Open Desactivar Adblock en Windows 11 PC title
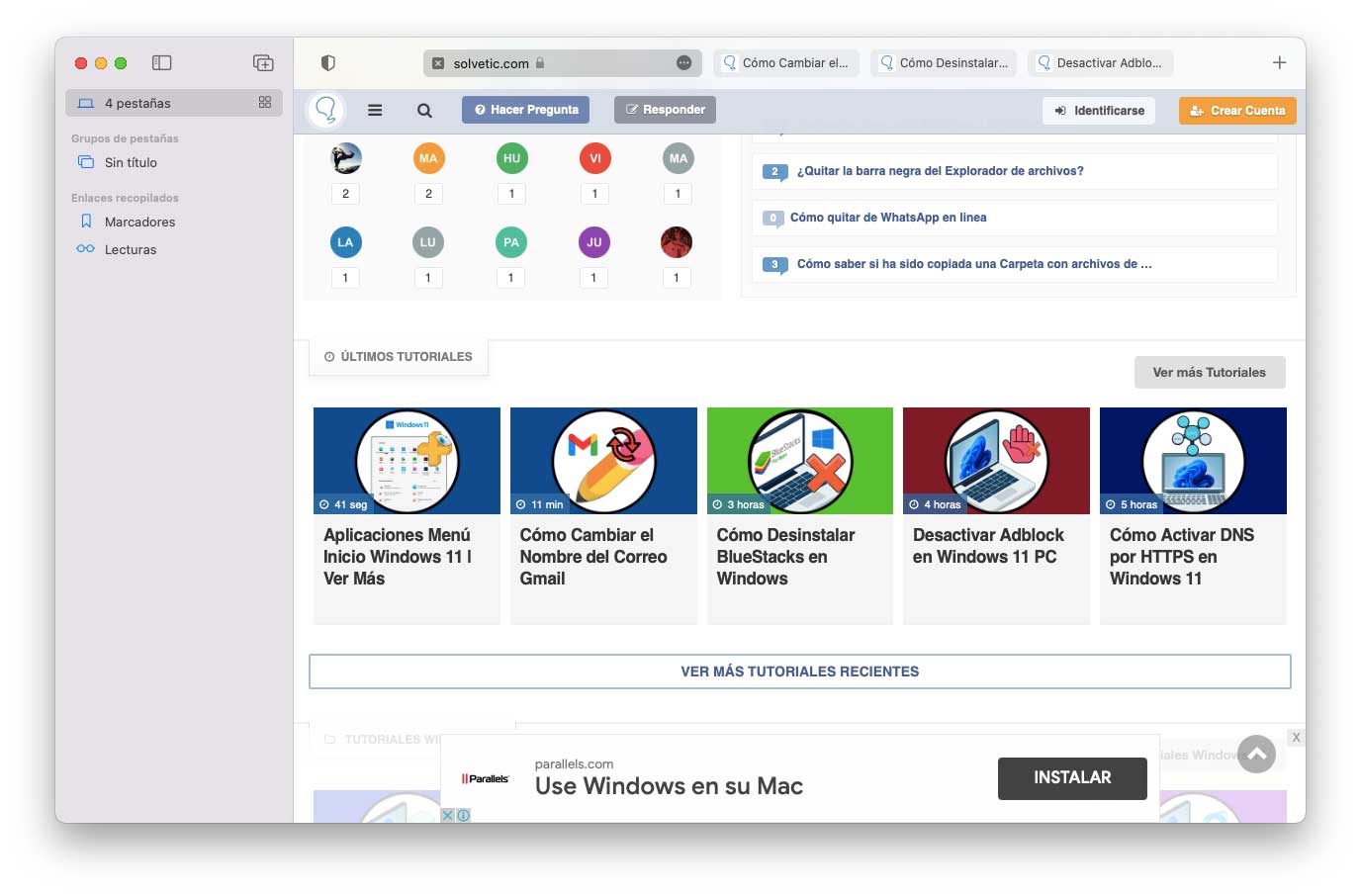 988,546
